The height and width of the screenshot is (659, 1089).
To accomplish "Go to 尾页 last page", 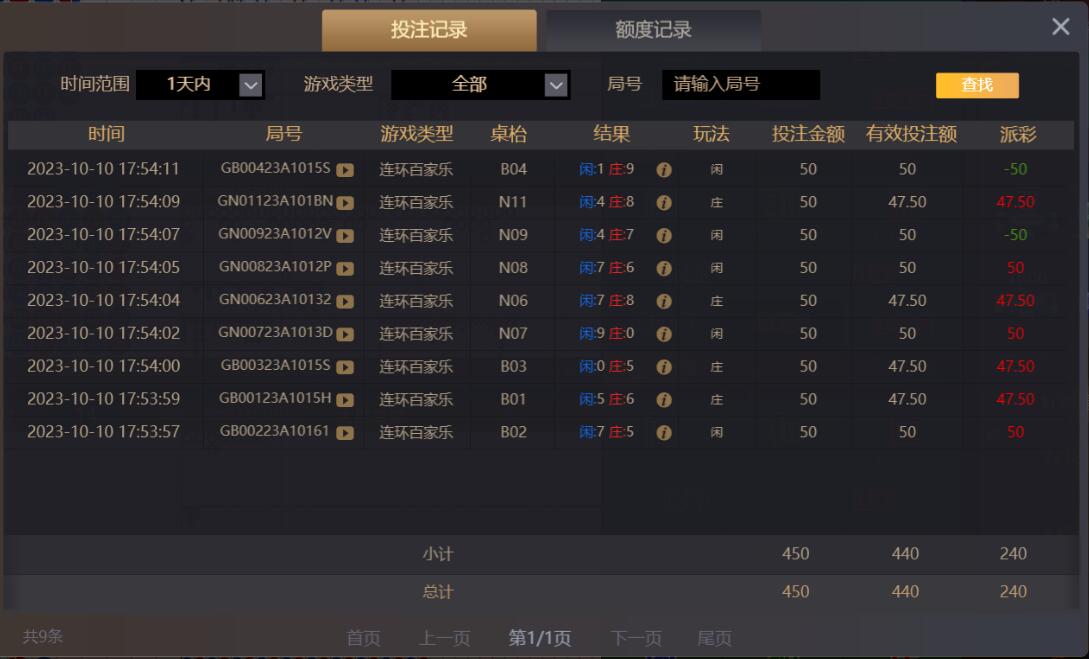I will [715, 638].
